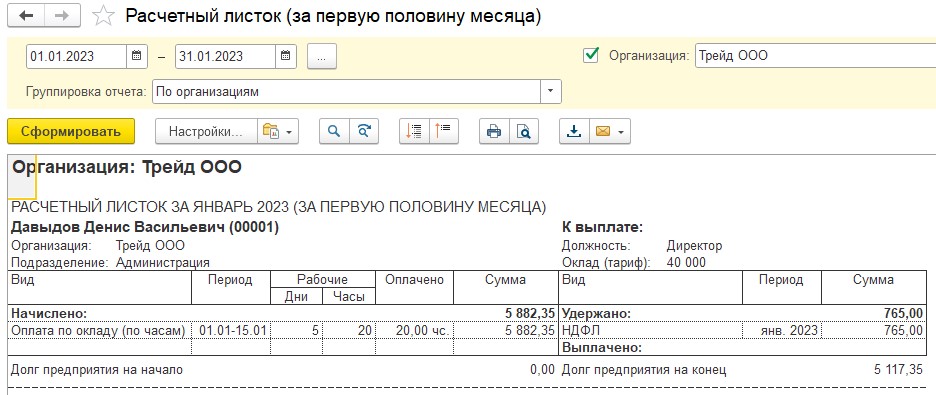Image resolution: width=936 pixels, height=395 pixels.
Task: Click the Организация input field Трейд ООО
Action: pyautogui.click(x=815, y=56)
